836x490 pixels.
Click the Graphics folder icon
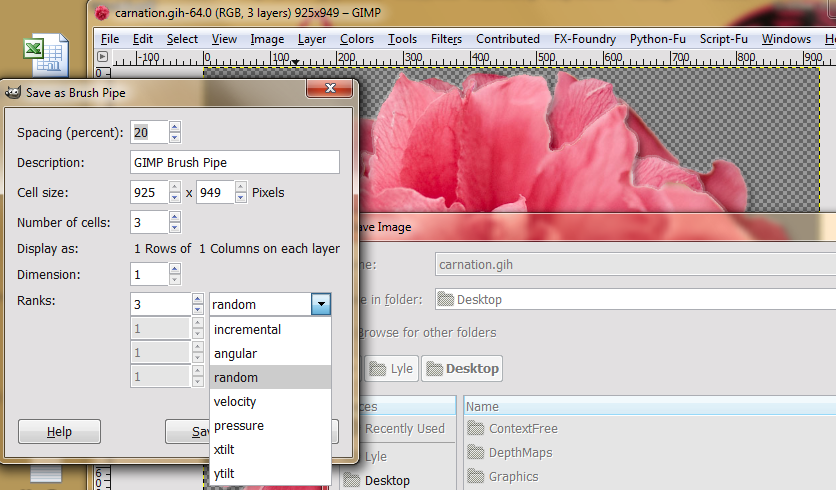point(476,476)
